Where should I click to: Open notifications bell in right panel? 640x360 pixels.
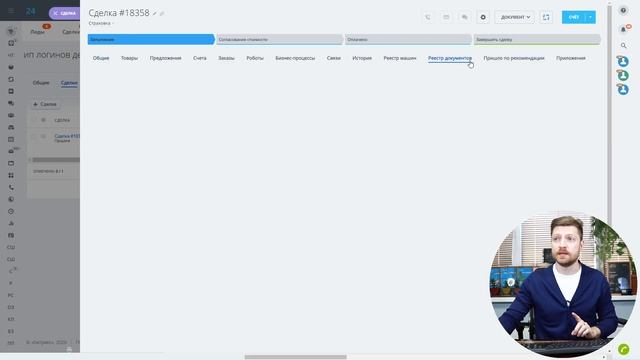click(x=623, y=29)
